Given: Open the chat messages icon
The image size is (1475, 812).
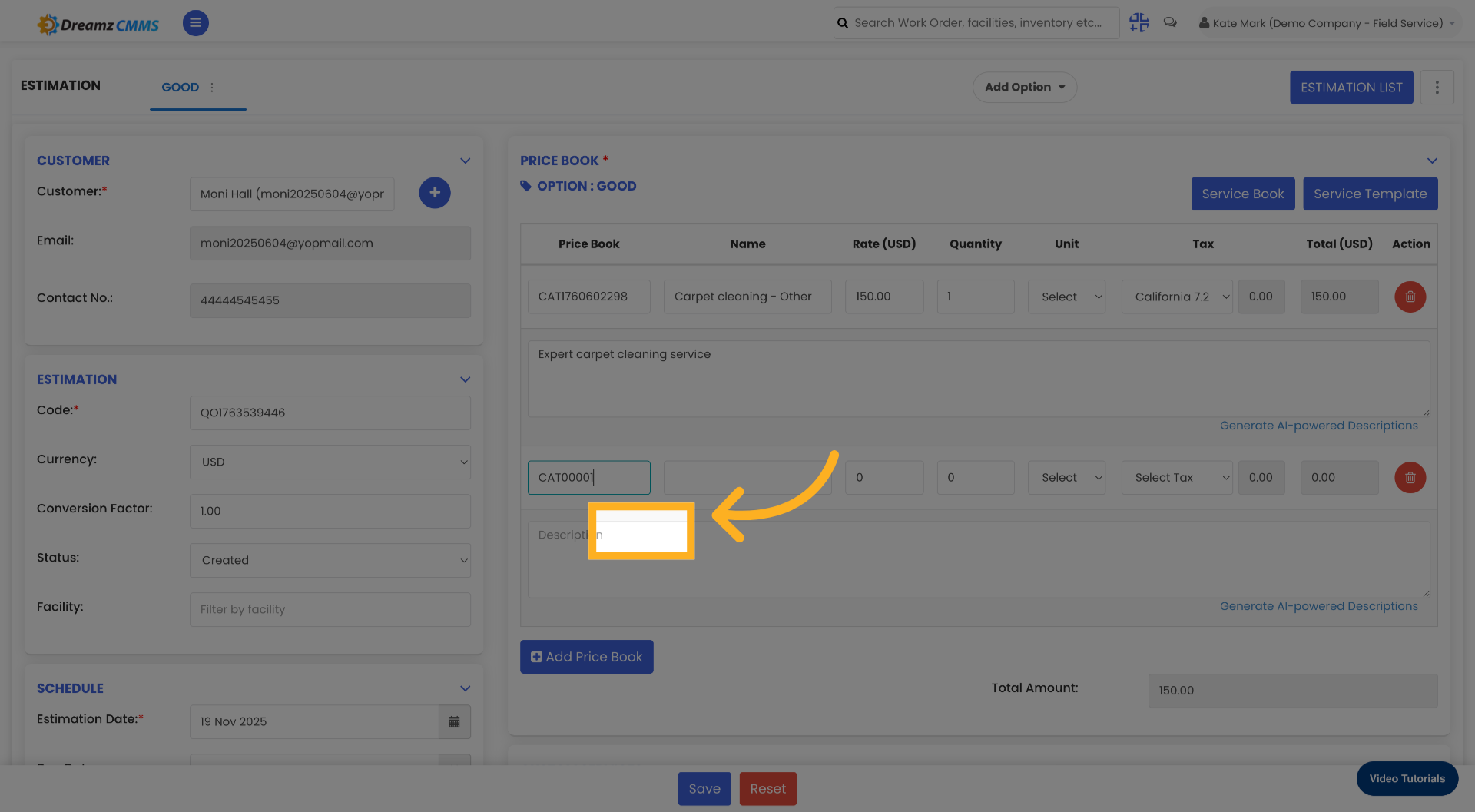Looking at the screenshot, I should pos(1170,23).
